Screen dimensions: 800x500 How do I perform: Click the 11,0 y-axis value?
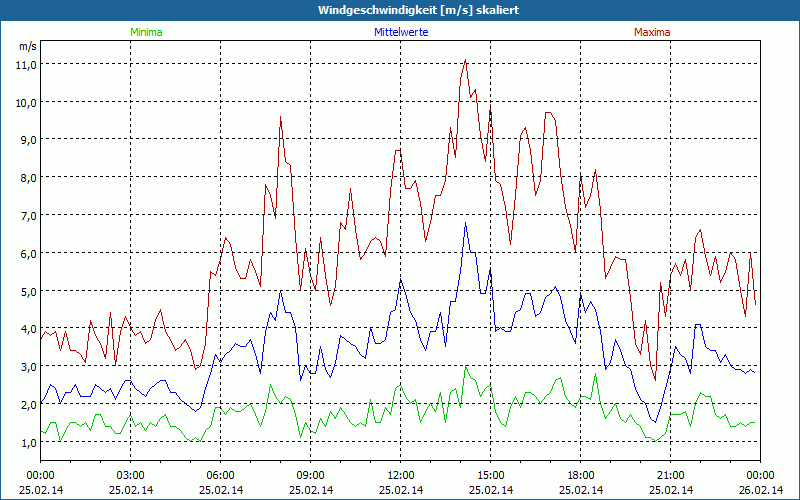click(x=28, y=65)
